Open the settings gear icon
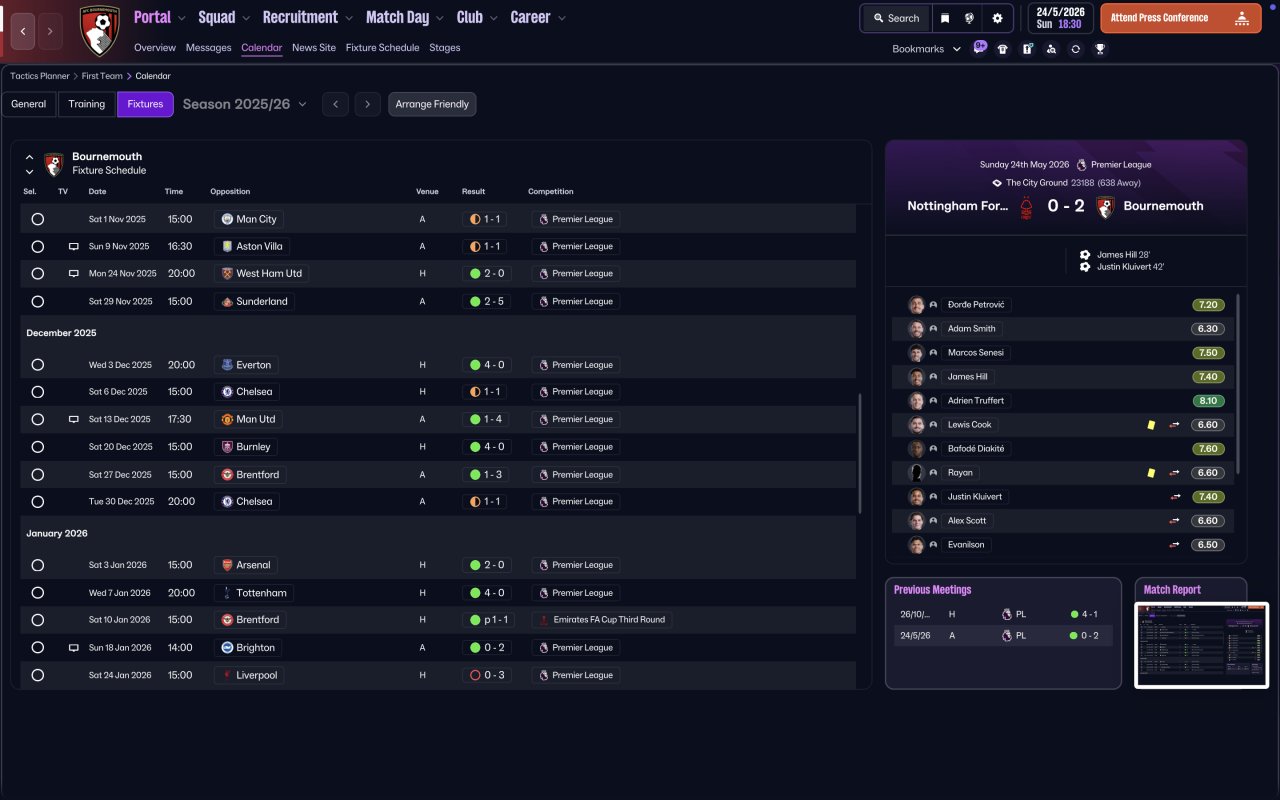This screenshot has height=800, width=1280. (x=997, y=18)
